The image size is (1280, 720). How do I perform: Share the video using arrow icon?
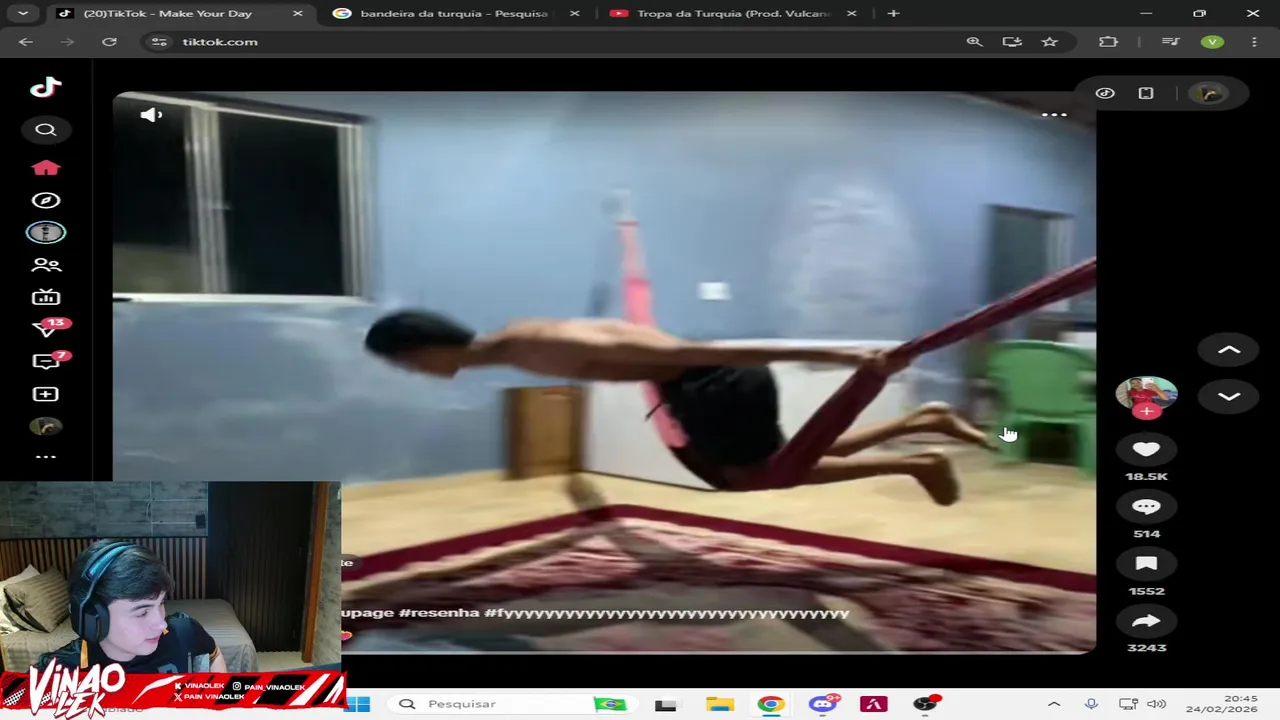[1146, 621]
